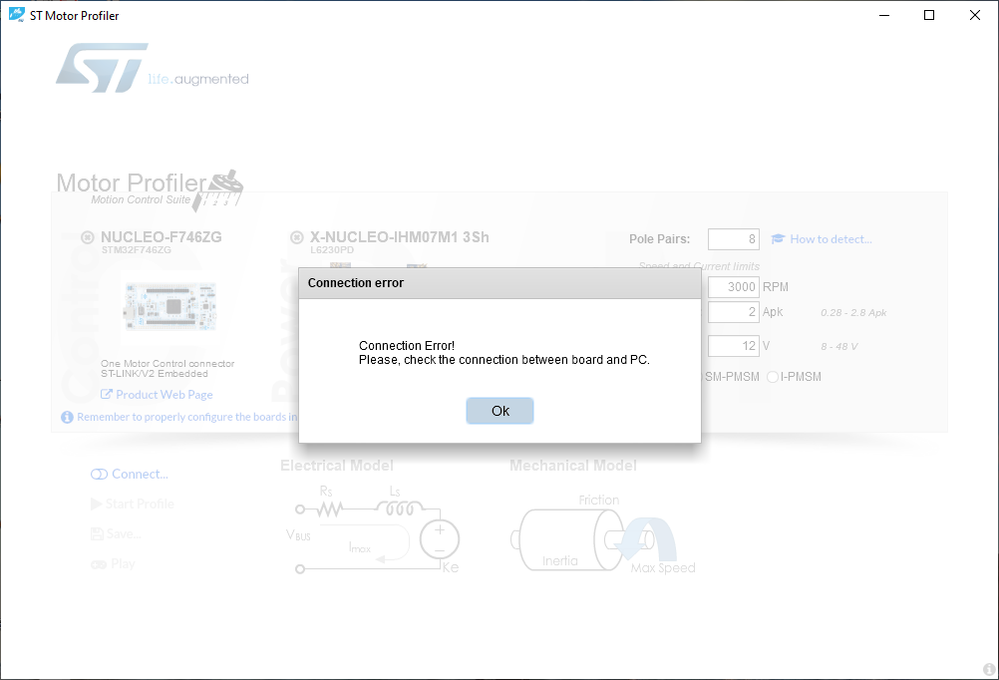Click the Ok button in Connection error dialog
Viewport: 999px width, 680px height.
coord(500,411)
